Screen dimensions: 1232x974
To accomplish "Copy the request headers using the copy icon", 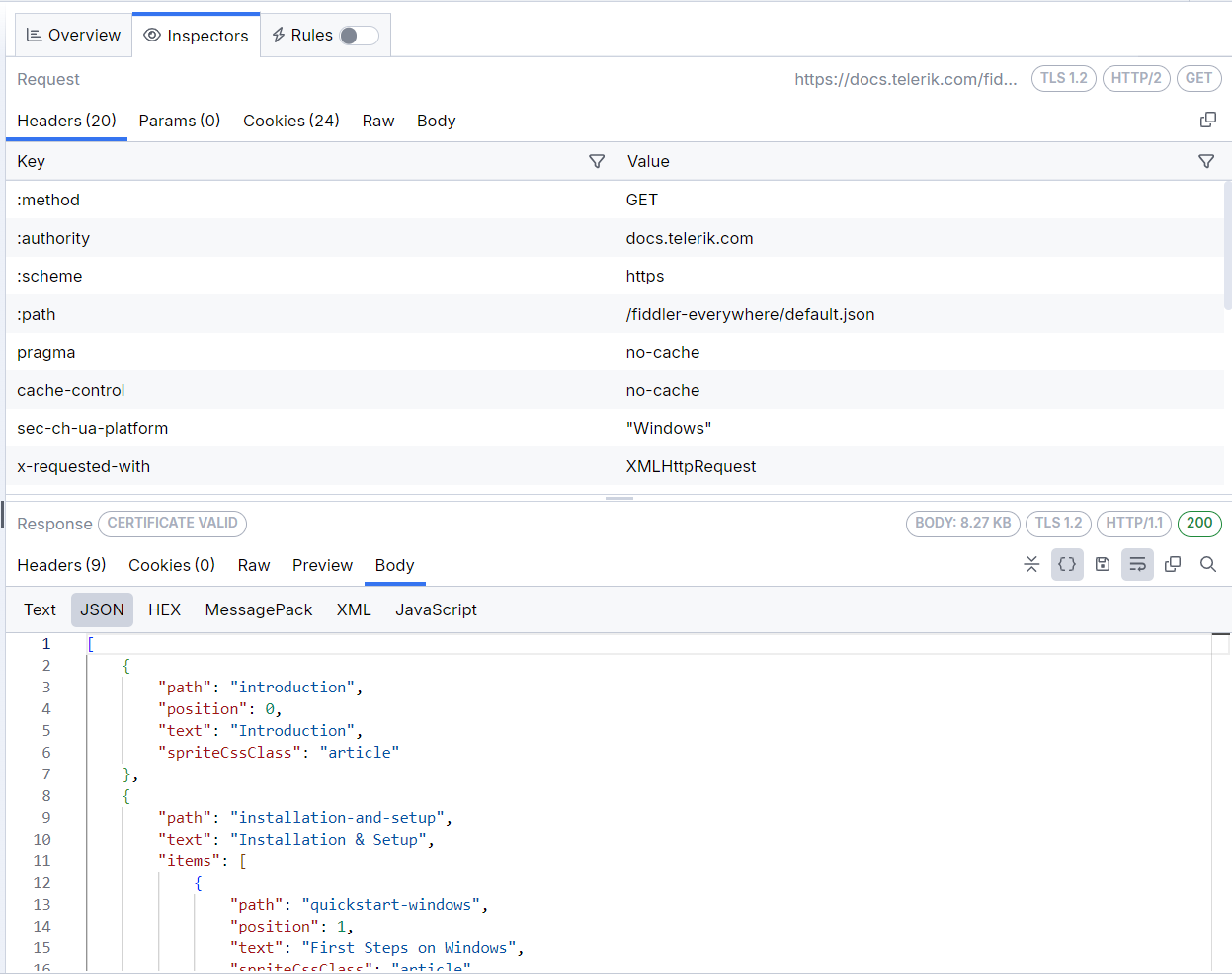I will [x=1207, y=120].
